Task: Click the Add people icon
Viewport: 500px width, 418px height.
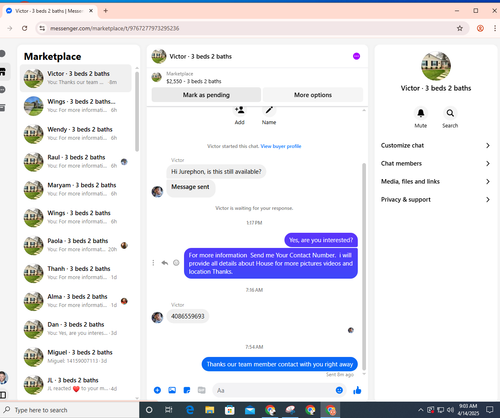Action: click(x=240, y=110)
